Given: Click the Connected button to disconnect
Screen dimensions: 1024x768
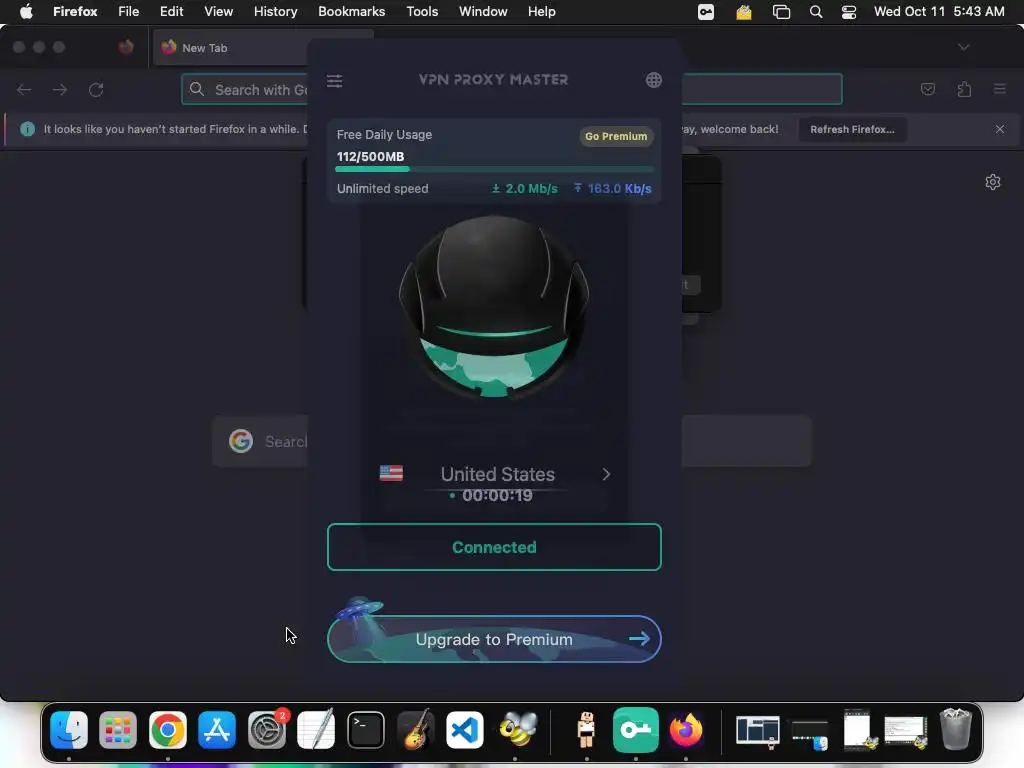Looking at the screenshot, I should click(x=494, y=547).
